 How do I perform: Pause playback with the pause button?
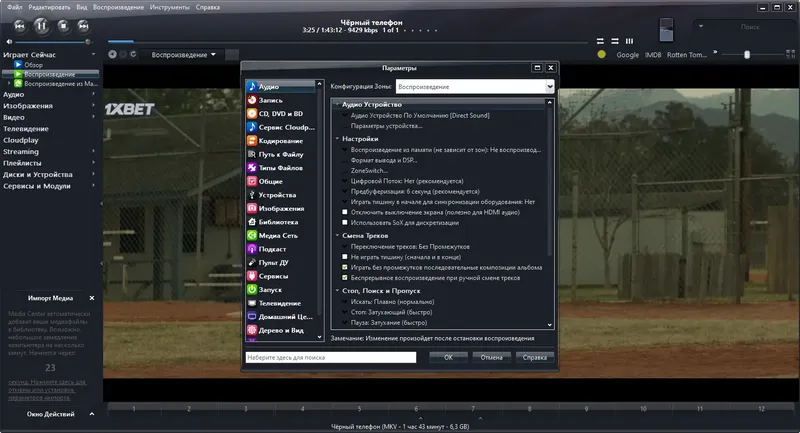(x=41, y=26)
